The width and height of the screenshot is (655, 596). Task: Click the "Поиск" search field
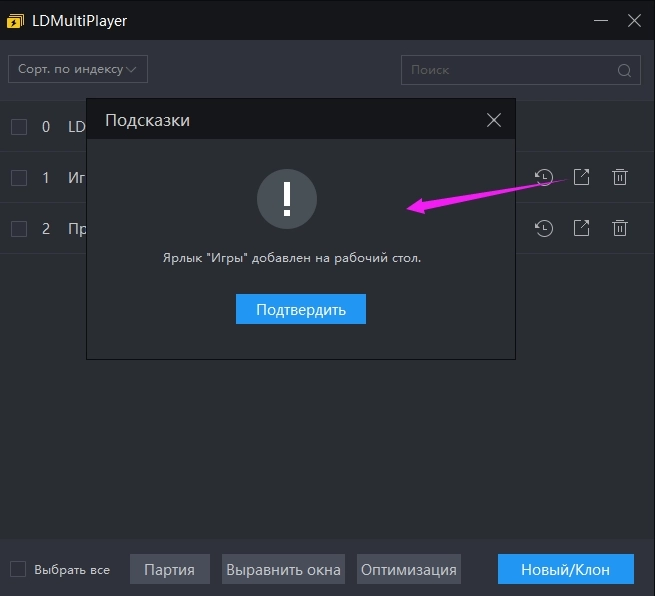click(510, 70)
